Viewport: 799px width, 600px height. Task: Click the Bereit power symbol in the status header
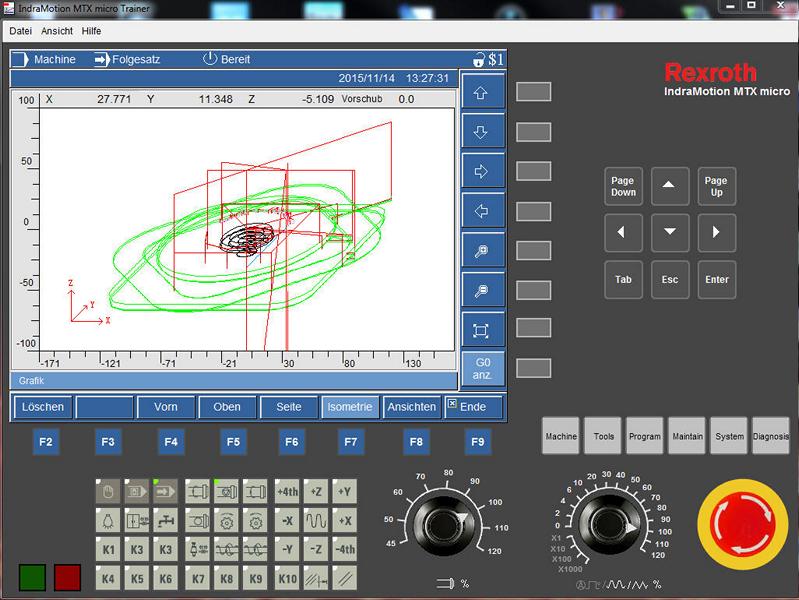point(210,59)
